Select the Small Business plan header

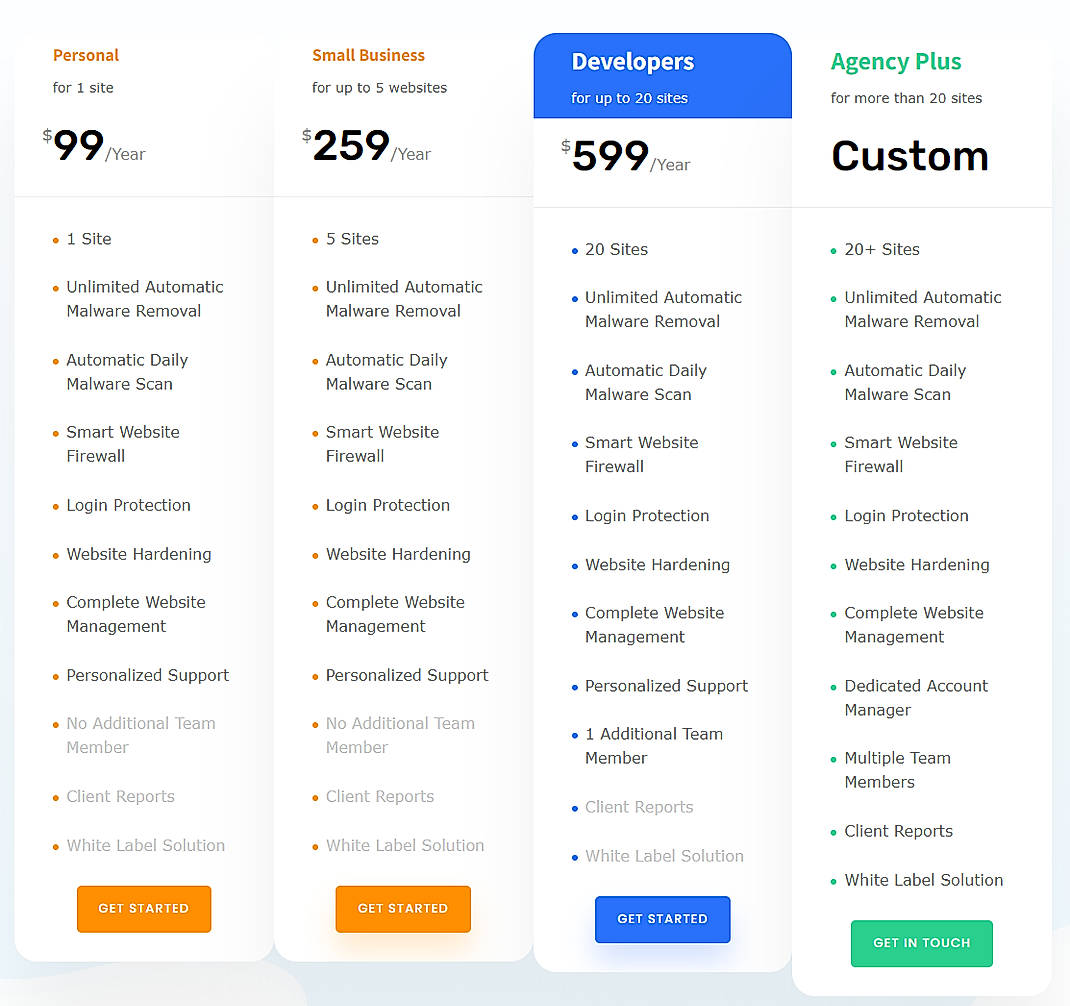coord(368,55)
